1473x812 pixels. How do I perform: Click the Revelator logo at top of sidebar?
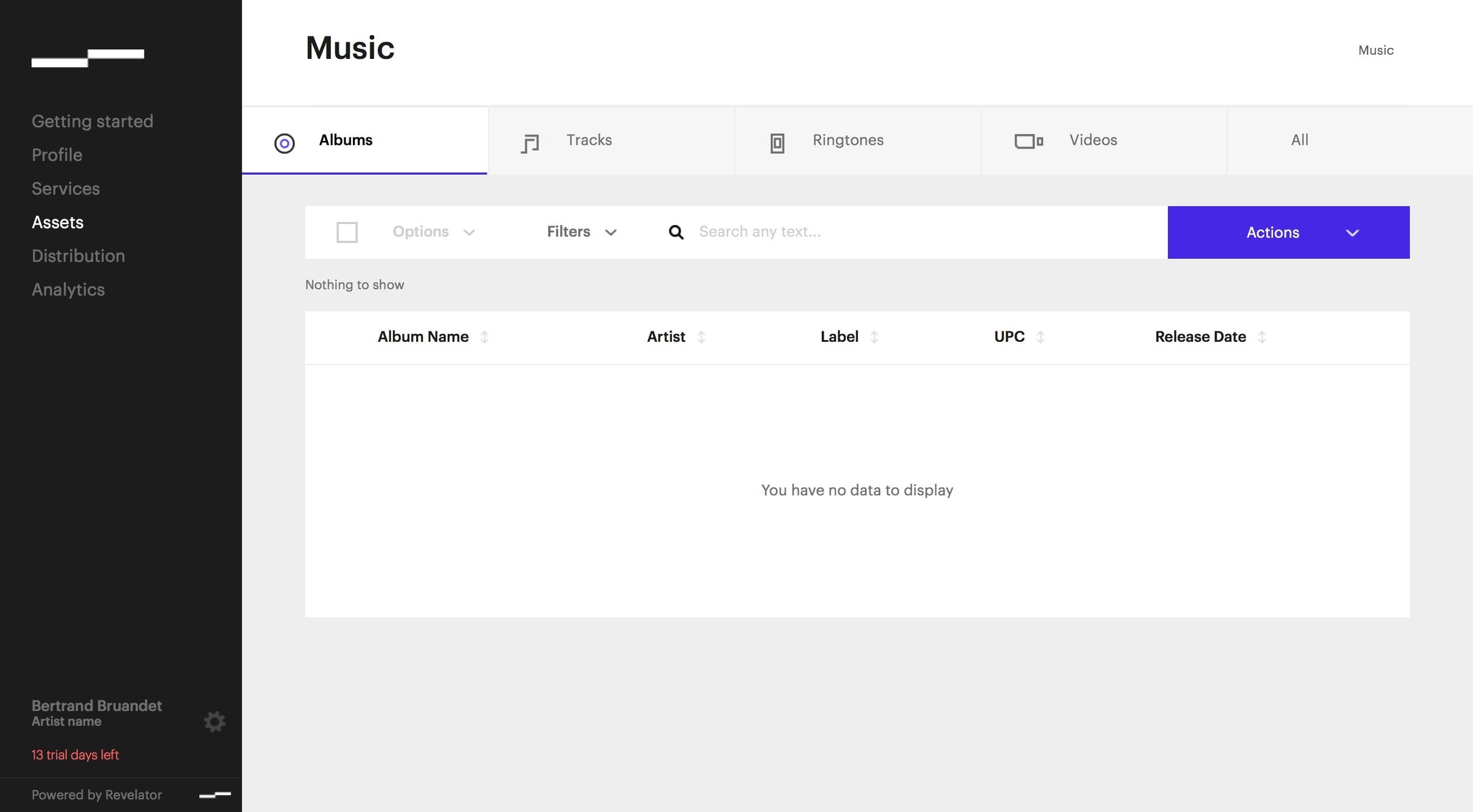tap(88, 58)
